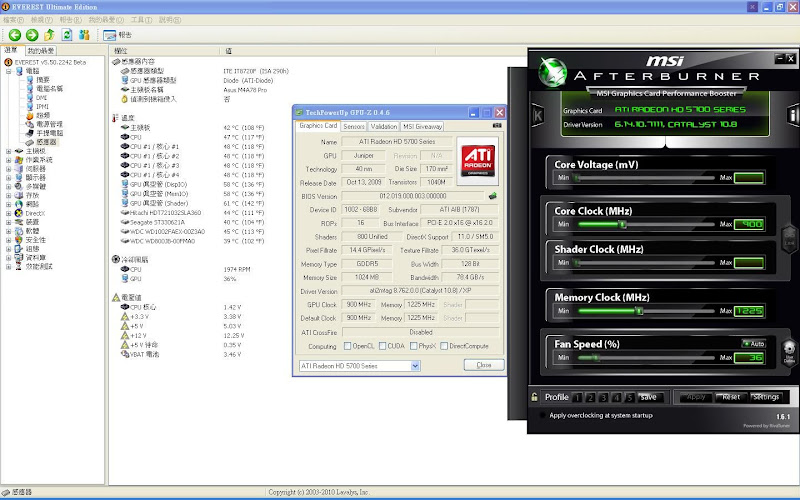Viewport: 800px width, 500px height.
Task: Enable Apply overclocking at system startup
Action: 541,415
